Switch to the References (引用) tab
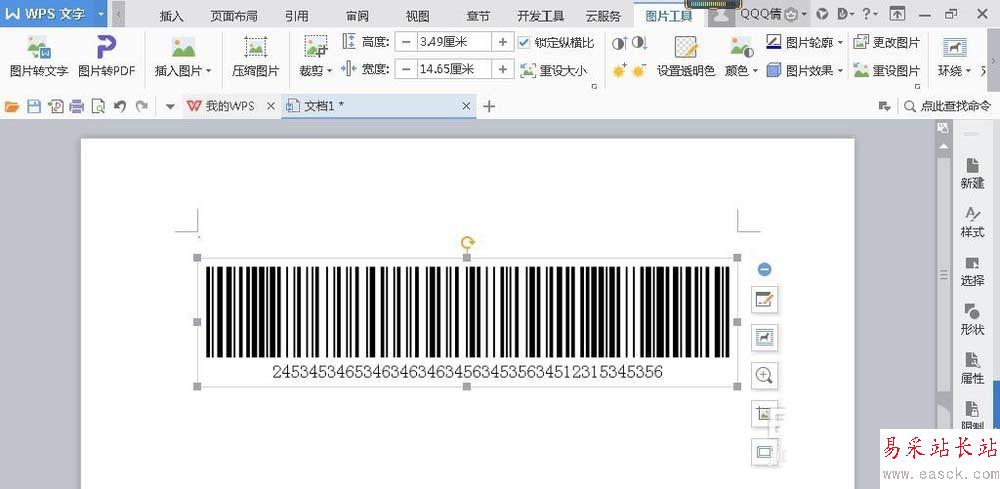Viewport: 1000px width, 489px height. (x=296, y=16)
